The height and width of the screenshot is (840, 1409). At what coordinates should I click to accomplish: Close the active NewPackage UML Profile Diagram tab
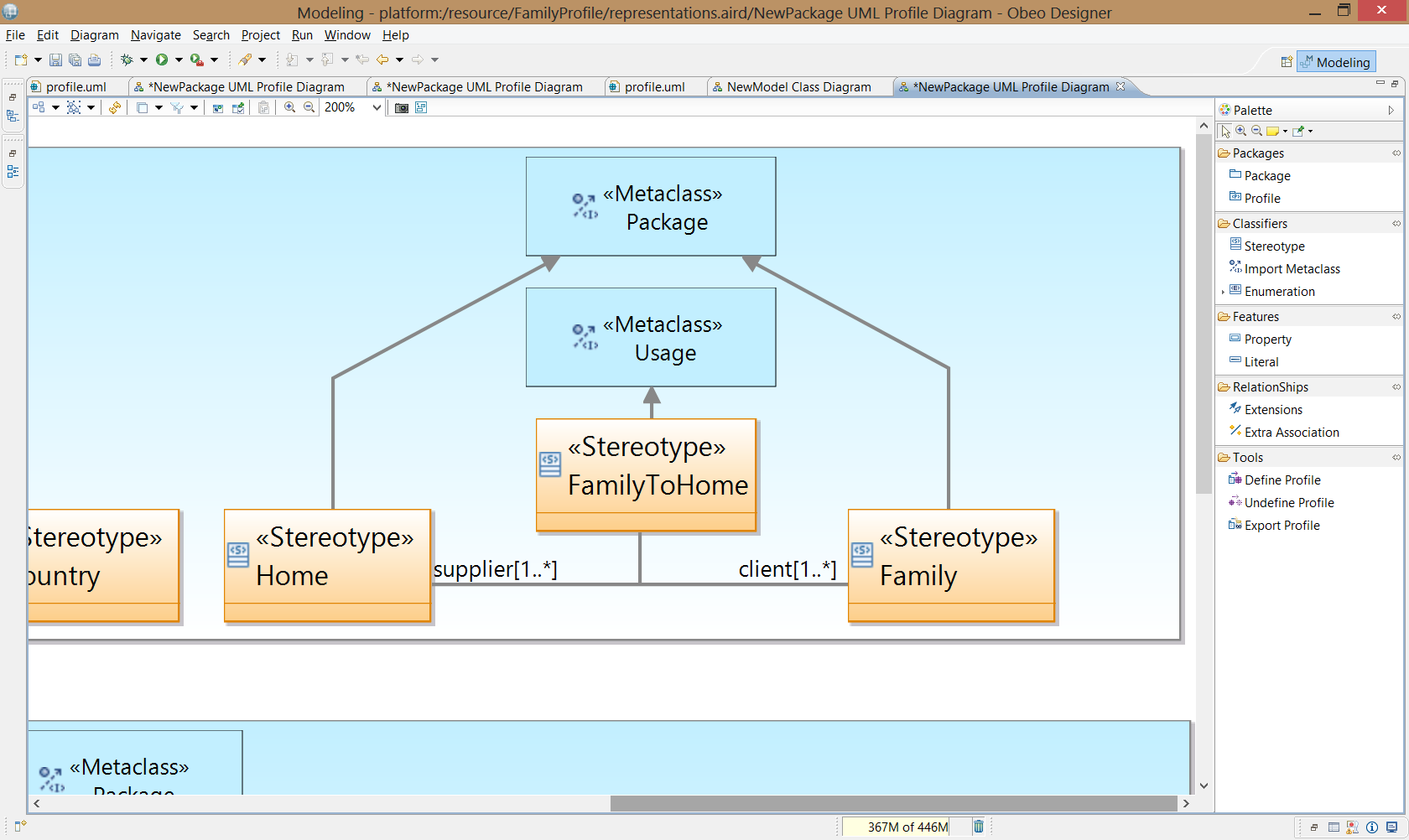click(x=1120, y=86)
